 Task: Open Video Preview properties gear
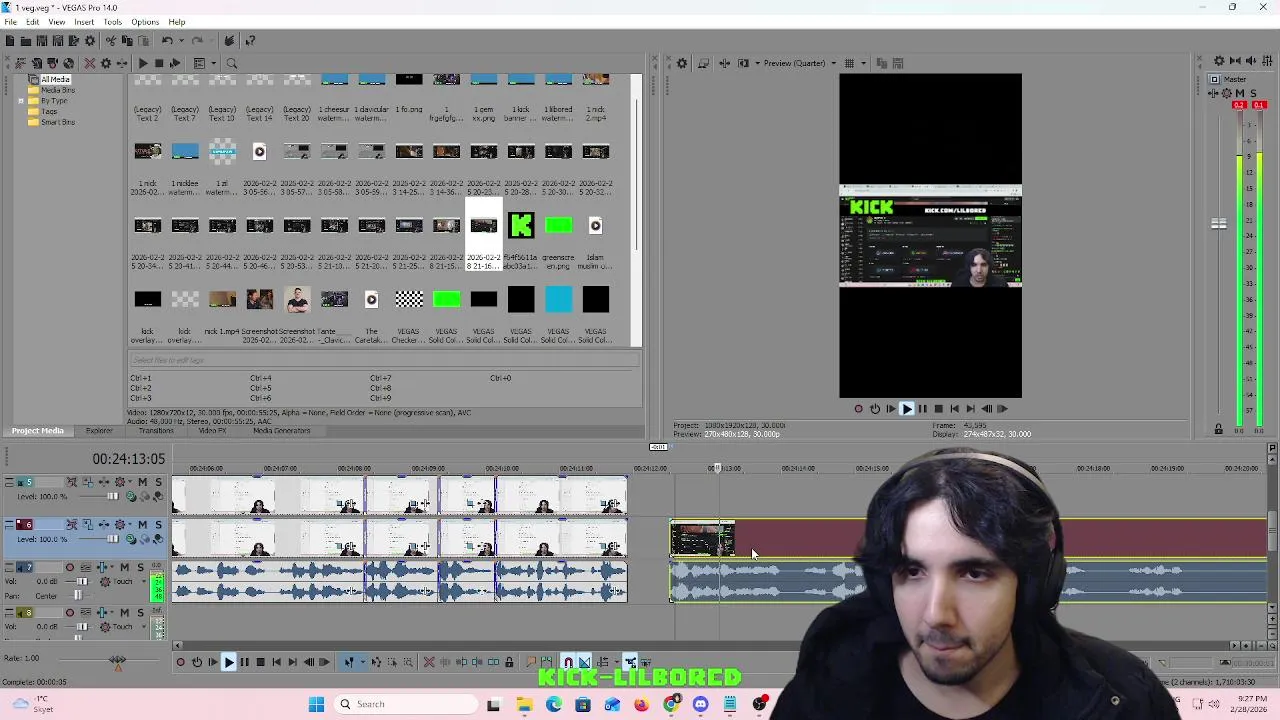tap(682, 63)
